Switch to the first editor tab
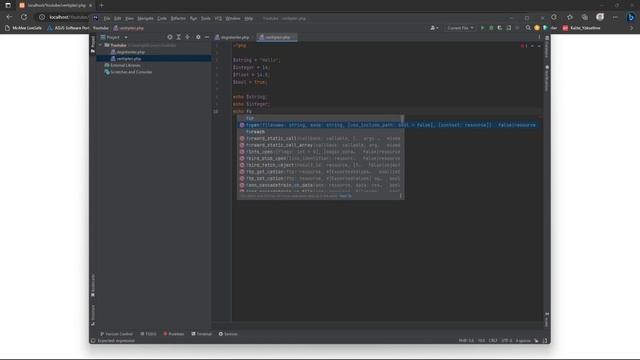Viewport: 640px width, 360px height. tap(234, 37)
